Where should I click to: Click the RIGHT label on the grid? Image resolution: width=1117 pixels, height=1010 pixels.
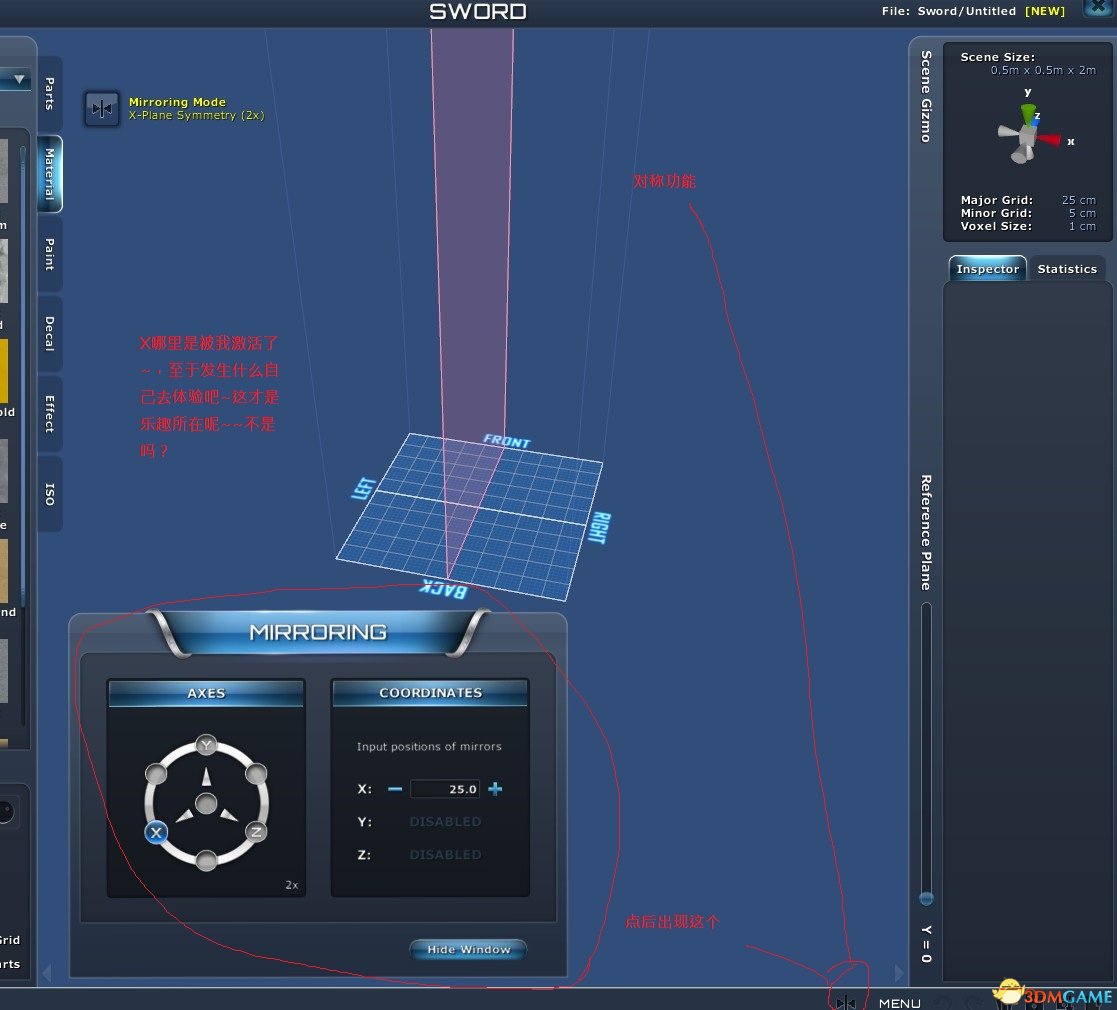pyautogui.click(x=600, y=528)
